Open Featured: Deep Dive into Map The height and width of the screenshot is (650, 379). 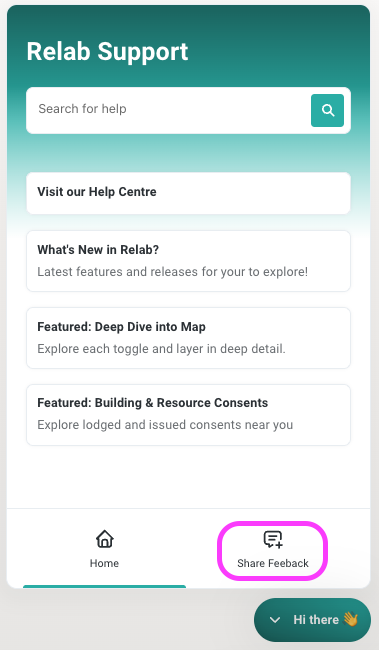(x=188, y=338)
